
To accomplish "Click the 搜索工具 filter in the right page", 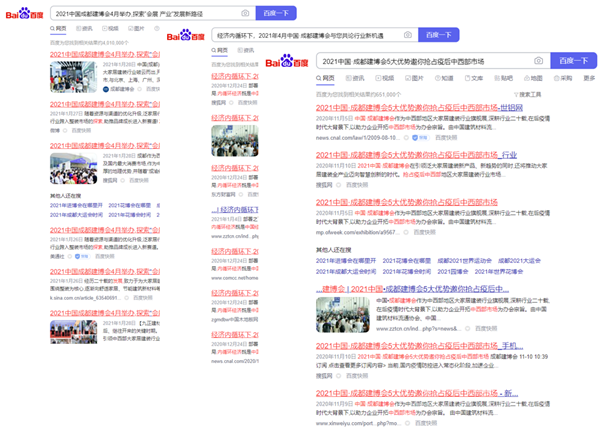I will pyautogui.click(x=527, y=94).
